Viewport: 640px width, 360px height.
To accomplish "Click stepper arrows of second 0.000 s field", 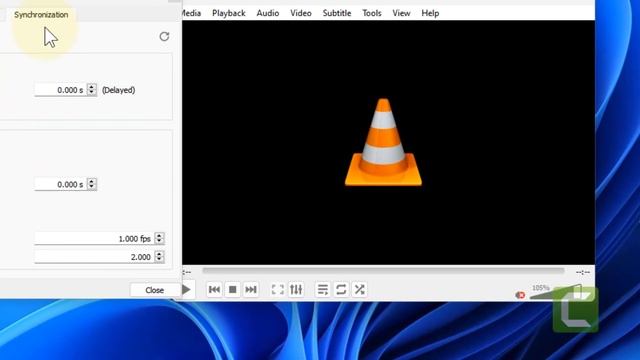I will 92,184.
